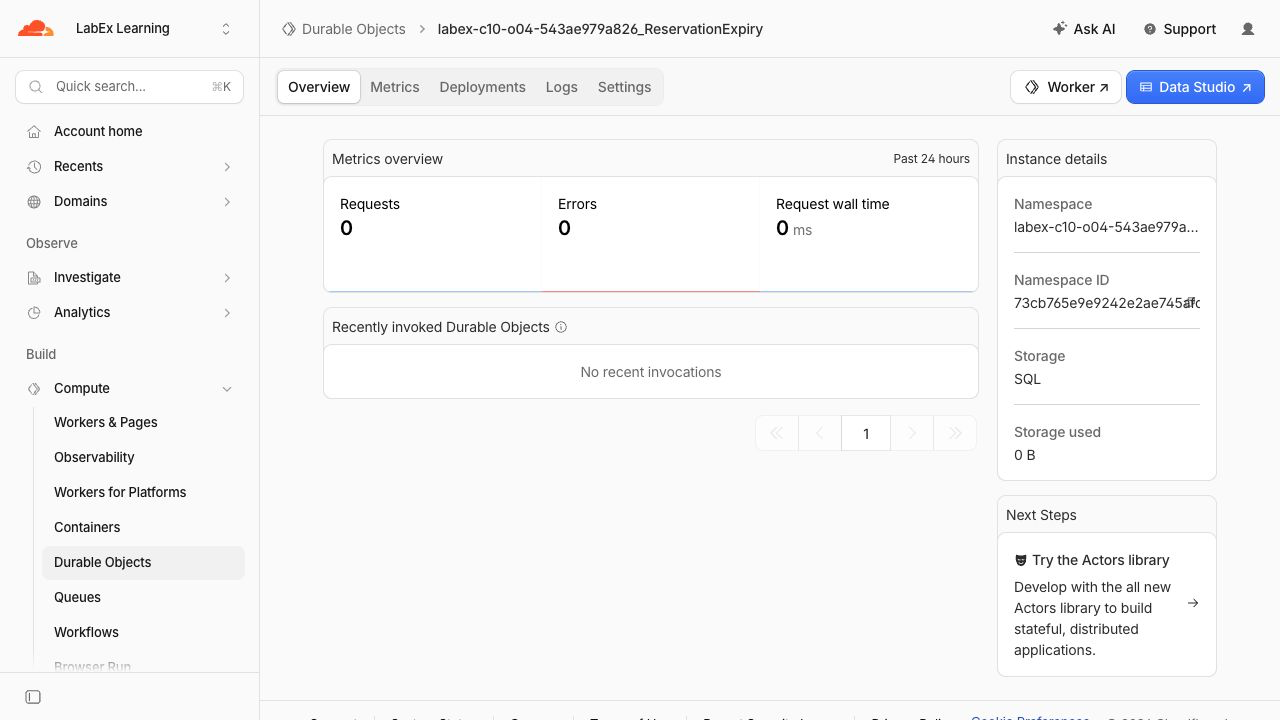Open the user profile icon

[x=1248, y=29]
